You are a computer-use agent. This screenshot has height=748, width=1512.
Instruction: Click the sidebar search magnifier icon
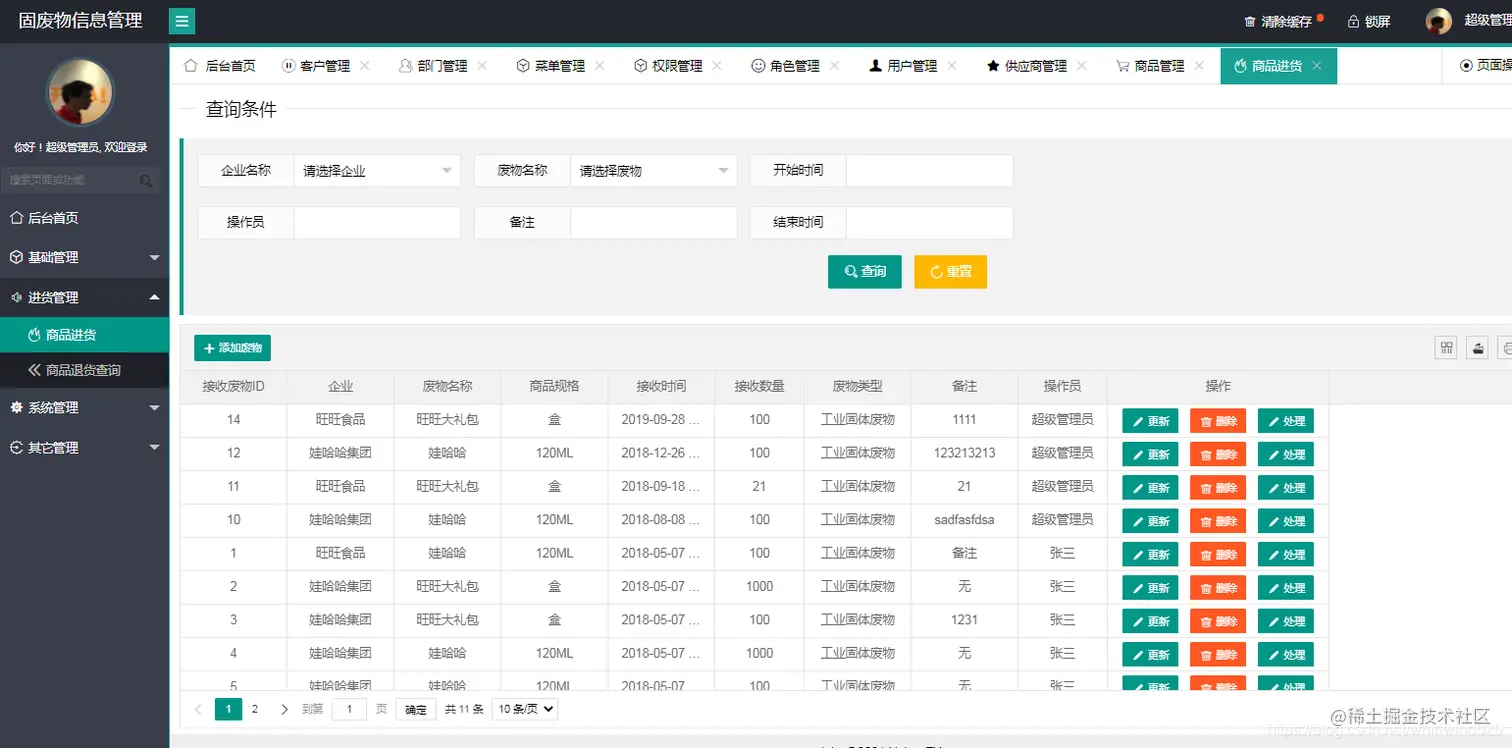146,181
